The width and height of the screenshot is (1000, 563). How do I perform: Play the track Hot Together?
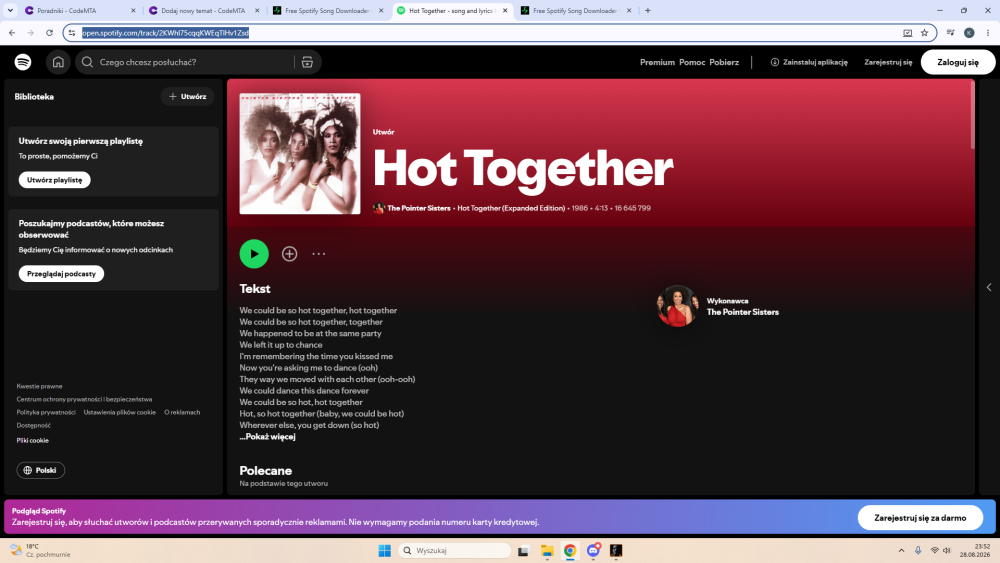254,254
